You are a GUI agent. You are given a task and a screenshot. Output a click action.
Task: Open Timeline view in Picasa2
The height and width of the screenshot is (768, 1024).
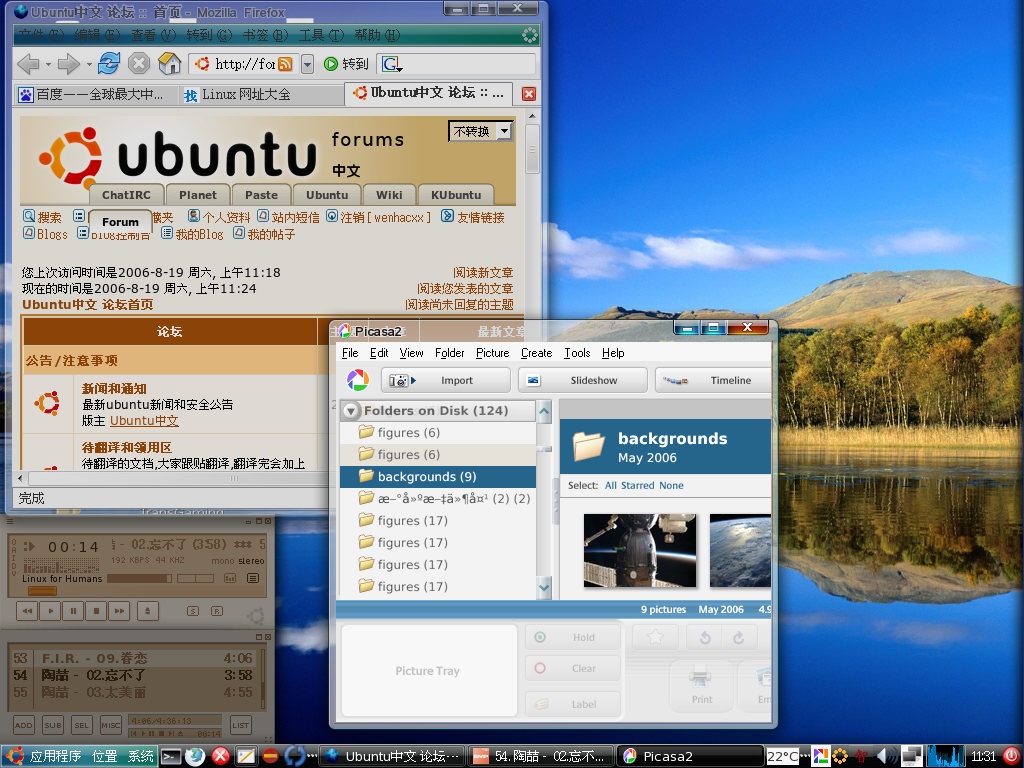(713, 380)
